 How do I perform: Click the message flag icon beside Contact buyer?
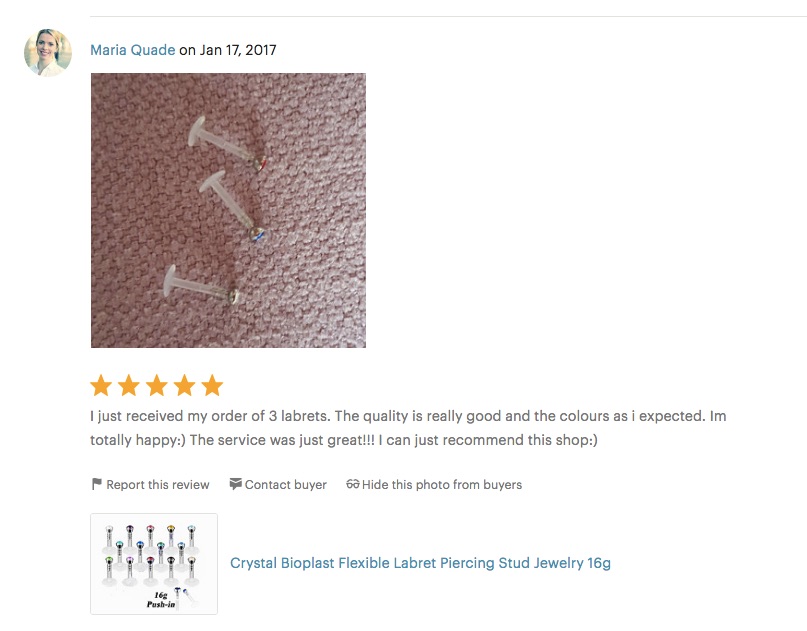[235, 484]
